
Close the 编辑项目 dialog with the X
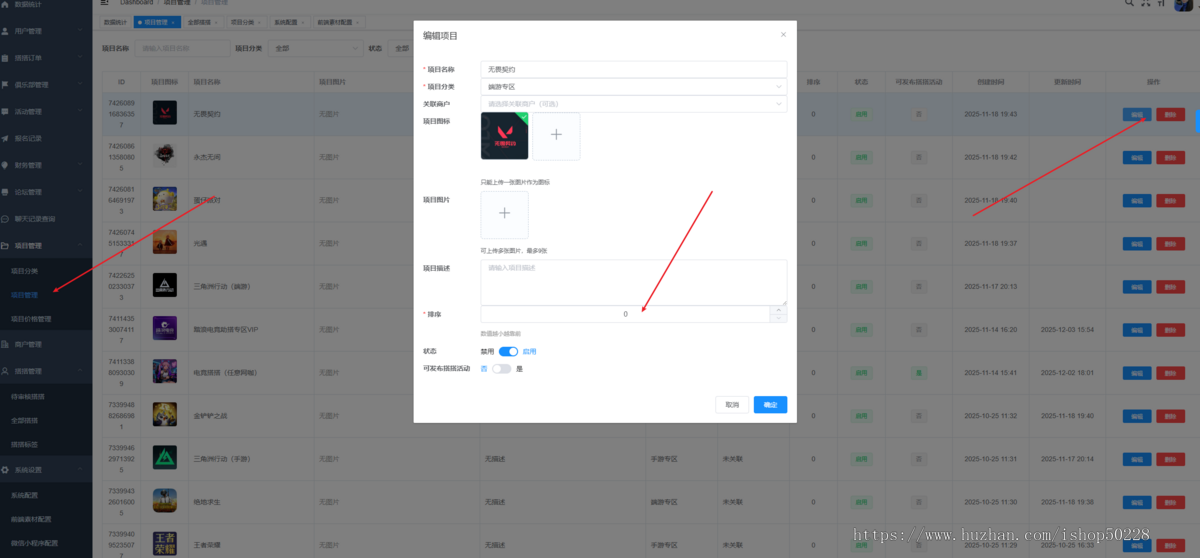coord(783,35)
